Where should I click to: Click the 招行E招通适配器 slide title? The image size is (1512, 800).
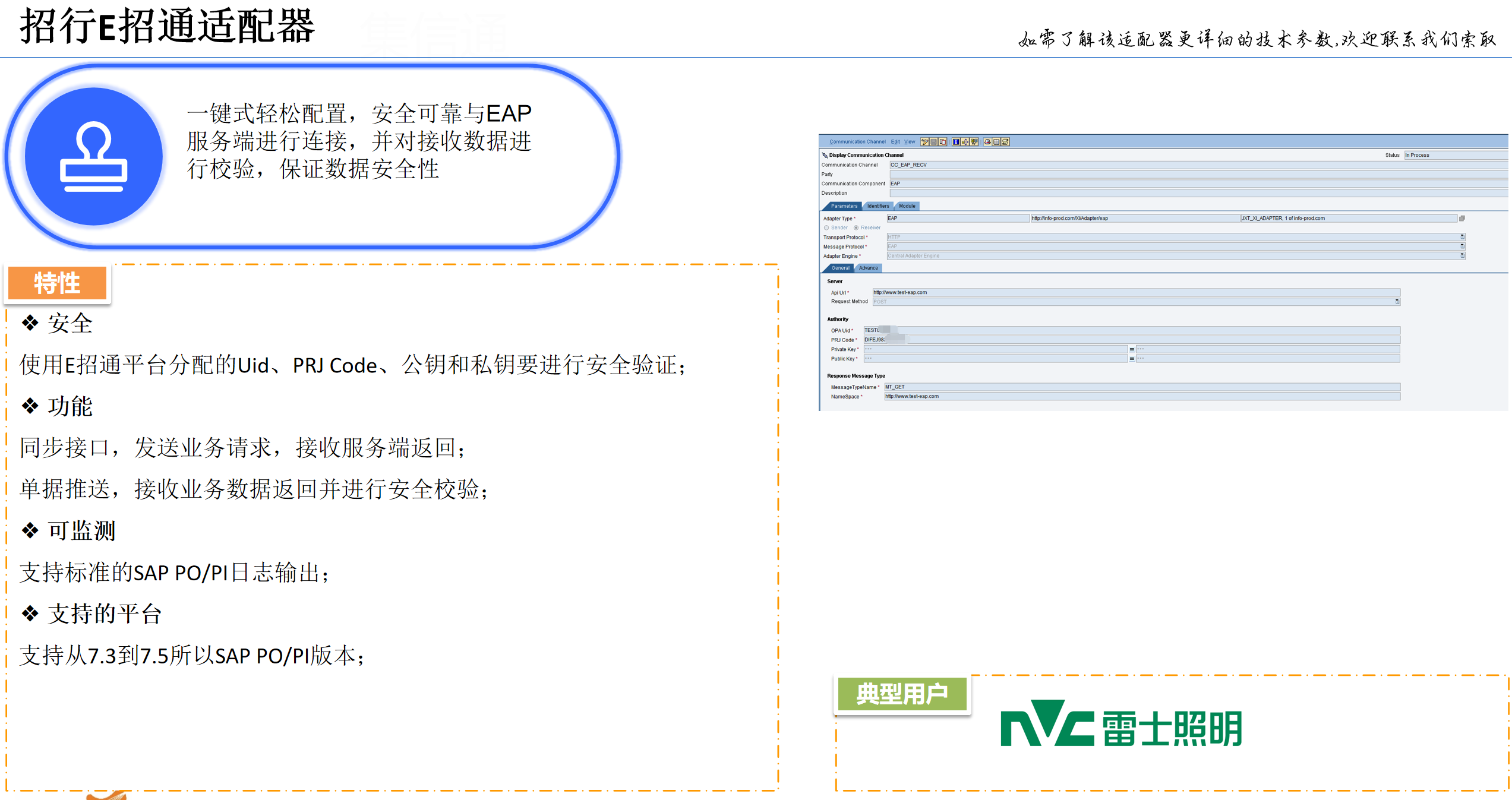[x=167, y=27]
